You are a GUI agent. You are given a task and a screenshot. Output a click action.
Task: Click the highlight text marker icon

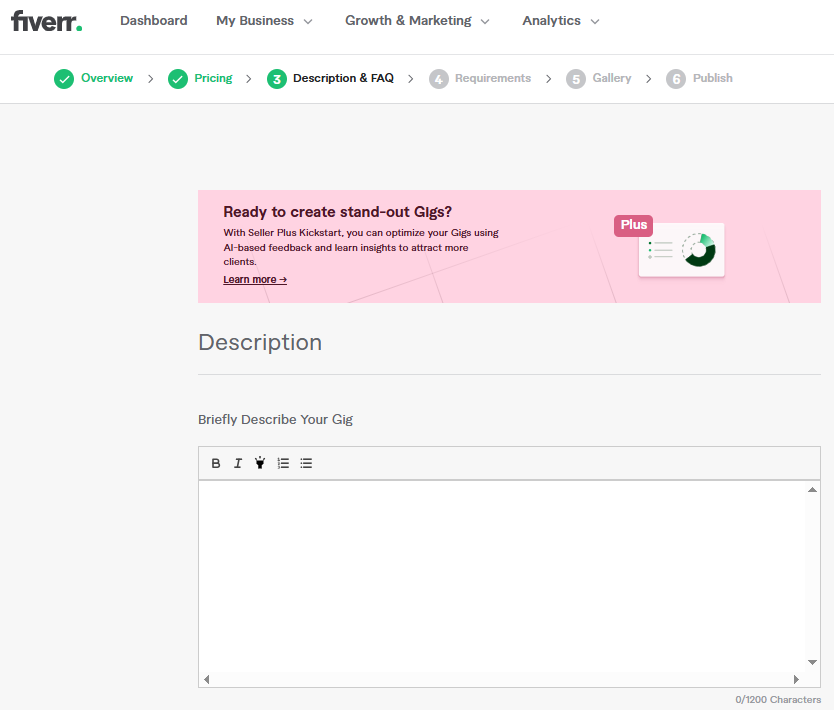(x=260, y=463)
